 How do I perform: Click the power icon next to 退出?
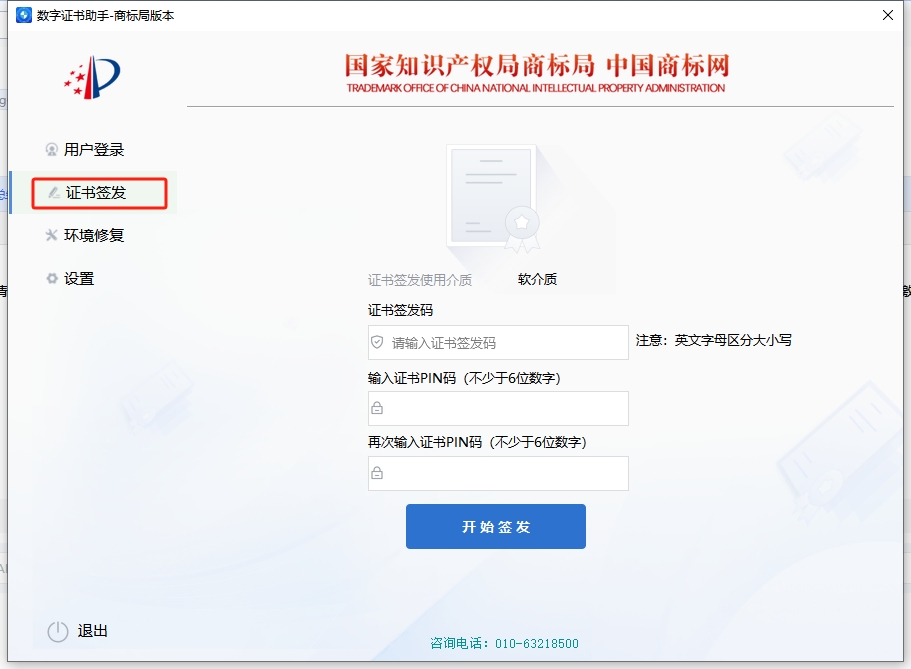point(58,631)
